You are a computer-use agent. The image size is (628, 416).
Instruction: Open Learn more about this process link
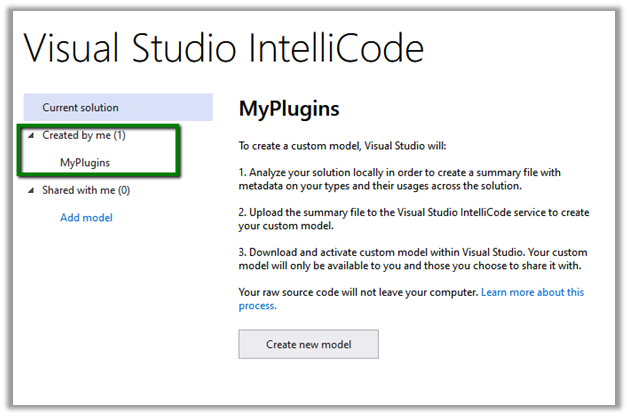532,292
